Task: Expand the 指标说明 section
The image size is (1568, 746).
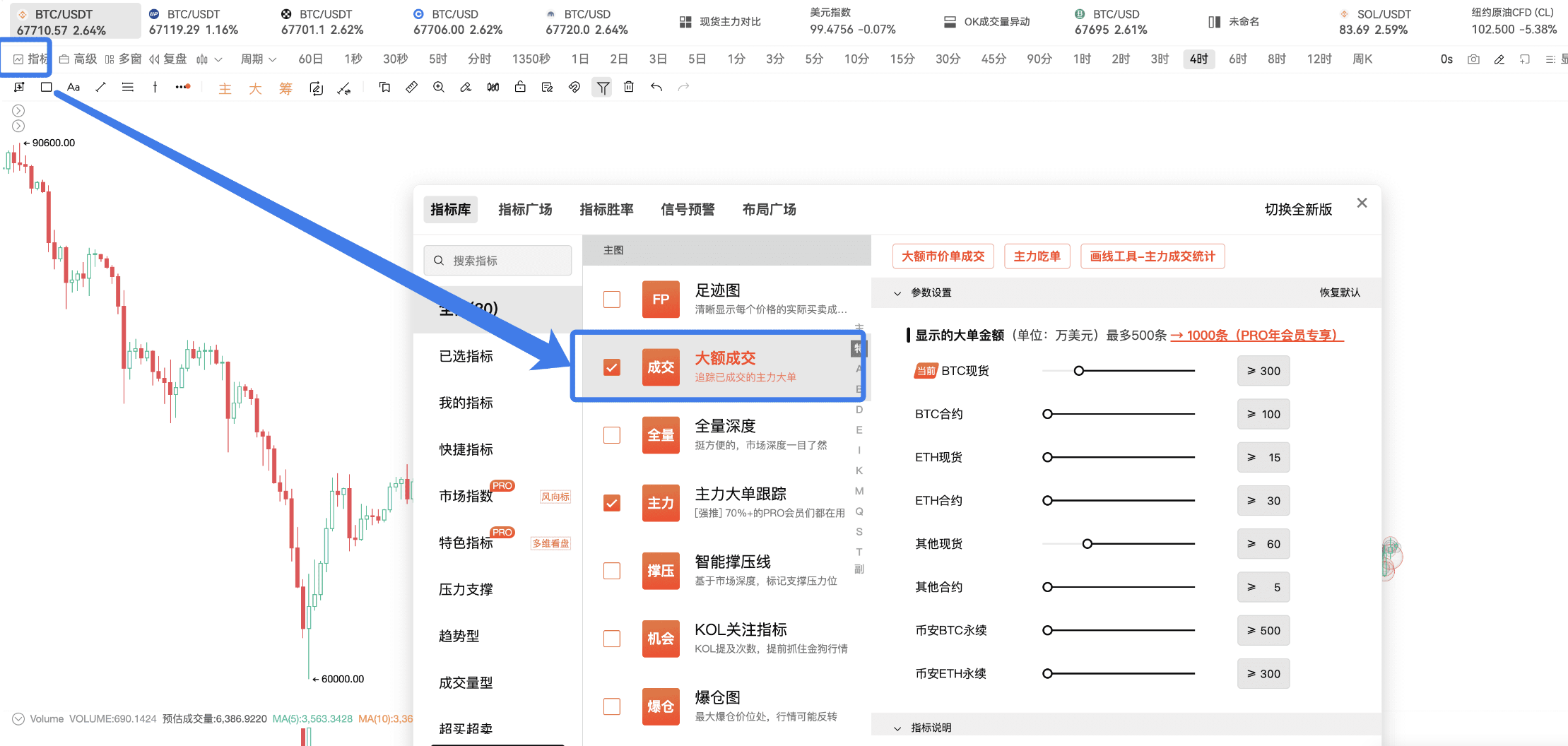Action: pyautogui.click(x=898, y=728)
